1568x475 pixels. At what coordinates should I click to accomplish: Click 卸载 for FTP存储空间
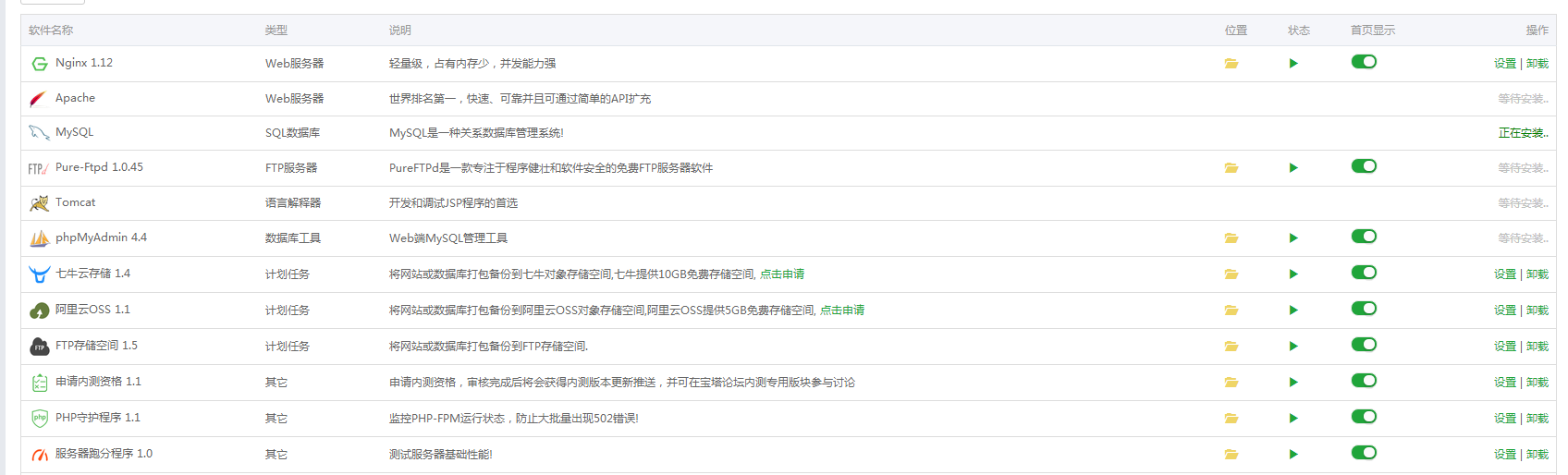[1537, 347]
